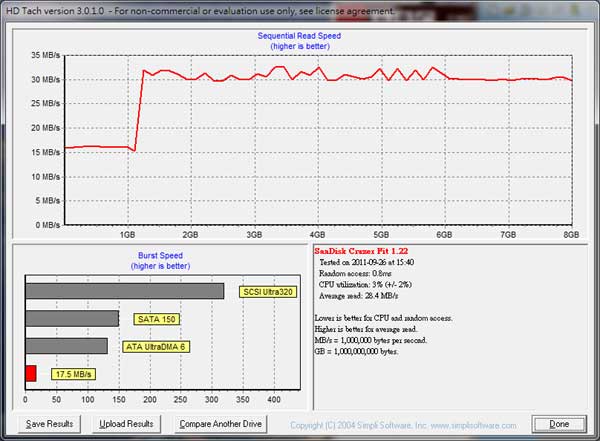Click the Burst Speed chart title
The image size is (600, 441).
tap(160, 255)
